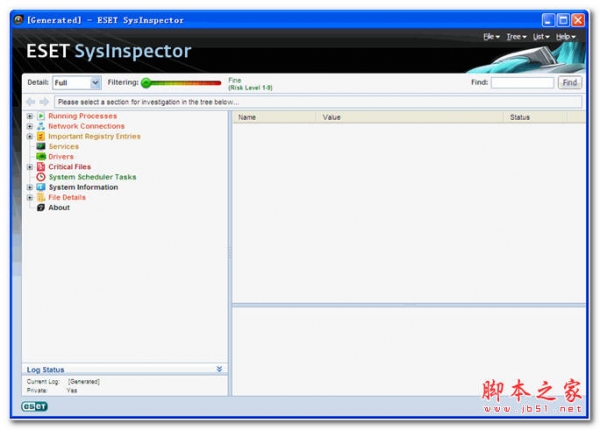This screenshot has height=430, width=600.
Task: Expand the Running Processes node
Action: click(x=29, y=116)
